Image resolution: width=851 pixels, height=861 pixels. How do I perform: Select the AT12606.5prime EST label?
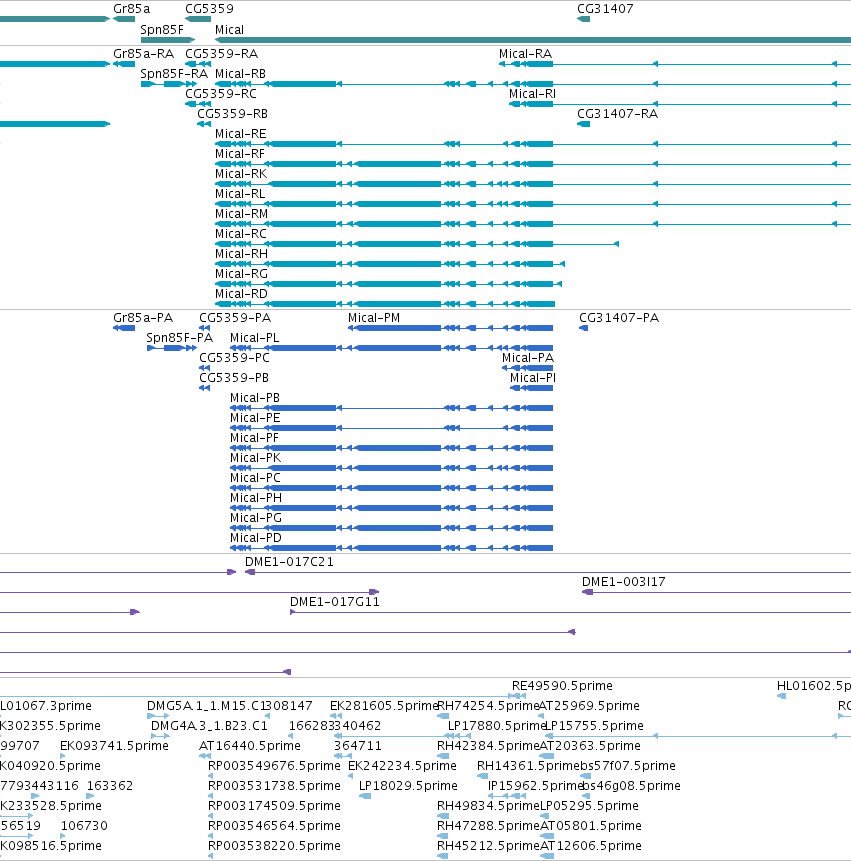click(x=591, y=846)
